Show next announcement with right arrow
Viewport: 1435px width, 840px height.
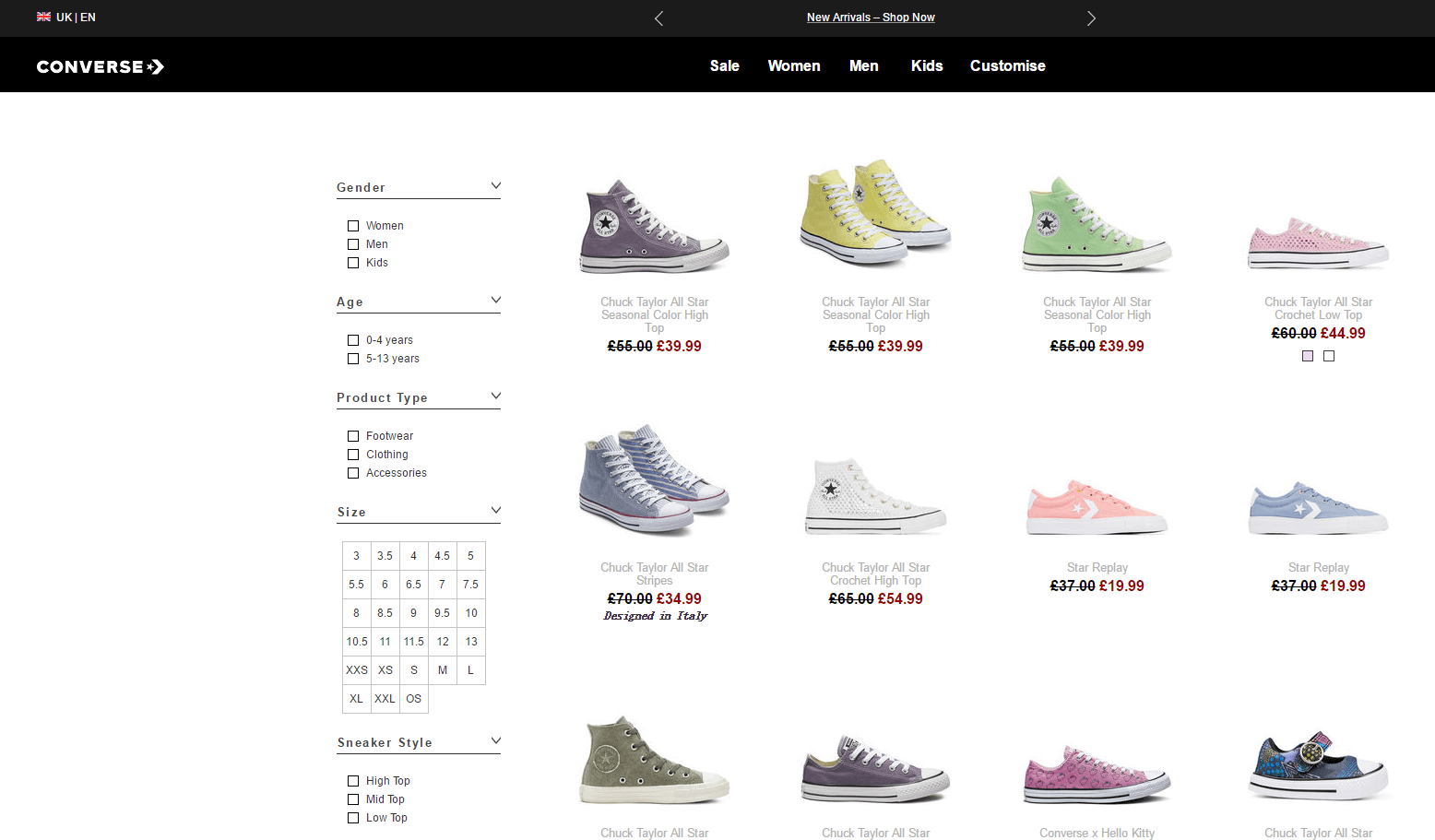(x=1091, y=18)
